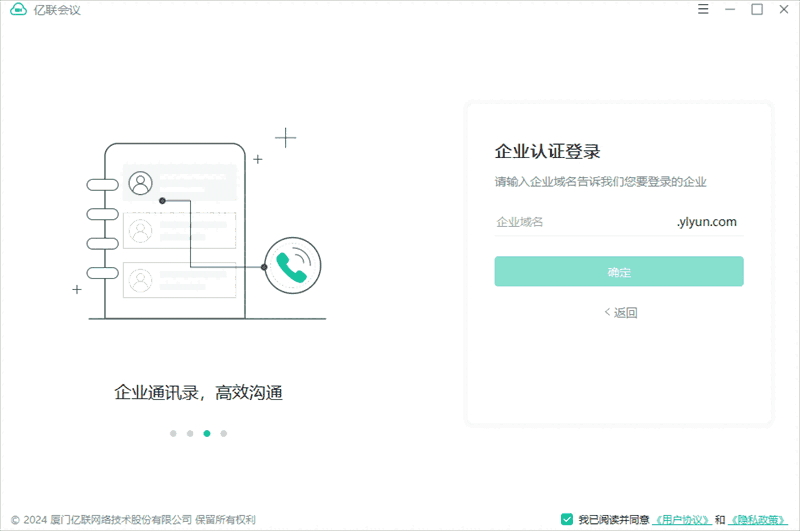Go back via 返回 link
The width and height of the screenshot is (800, 531).
[621, 313]
